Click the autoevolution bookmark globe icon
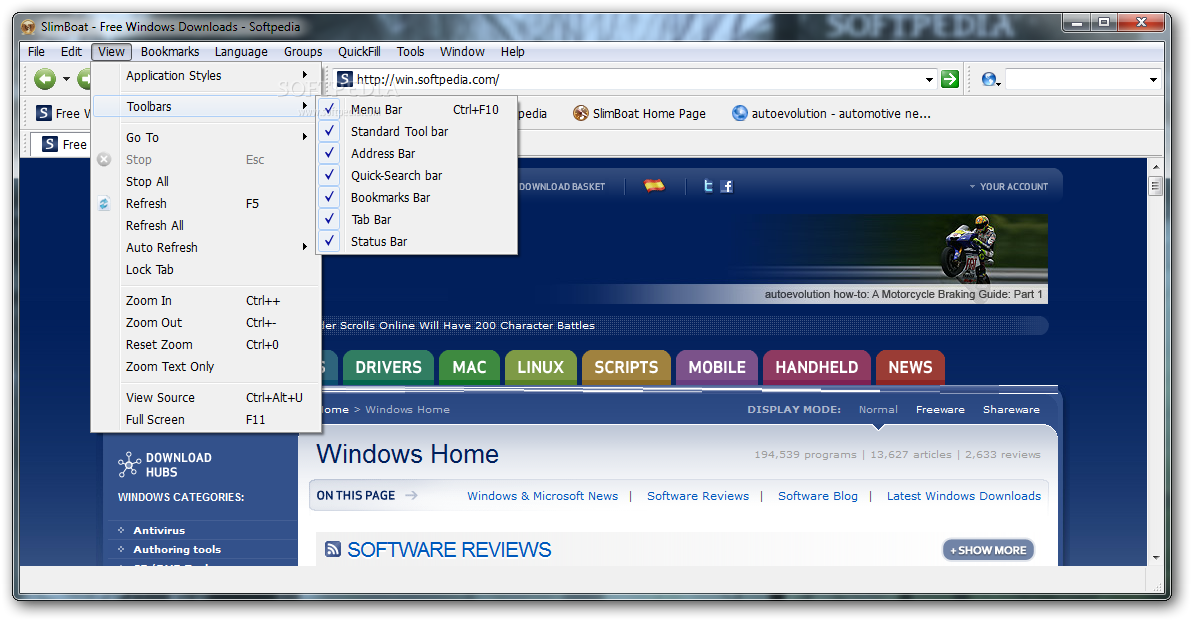The height and width of the screenshot is (621, 1192). tap(740, 113)
